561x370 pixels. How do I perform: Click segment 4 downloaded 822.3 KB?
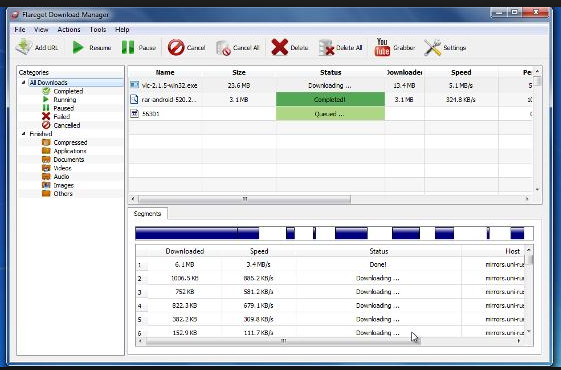pos(185,306)
